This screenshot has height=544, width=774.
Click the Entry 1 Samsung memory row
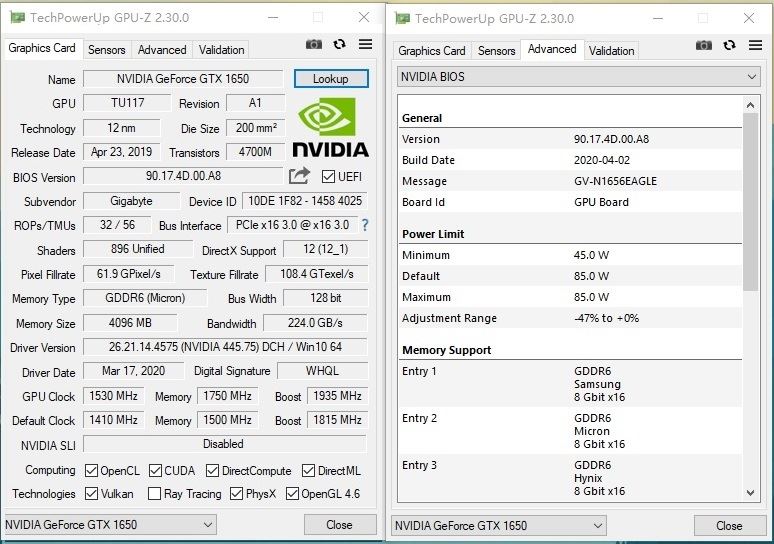[x=570, y=384]
